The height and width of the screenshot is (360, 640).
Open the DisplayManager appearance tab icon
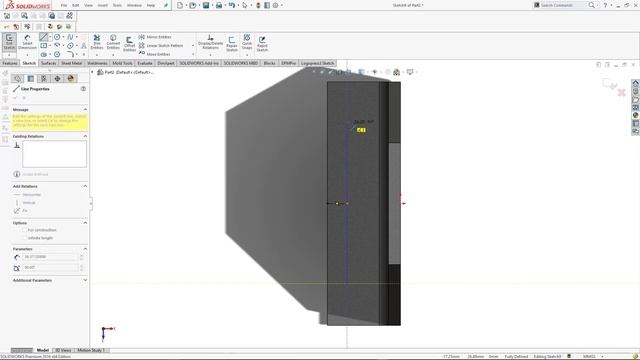click(70, 78)
